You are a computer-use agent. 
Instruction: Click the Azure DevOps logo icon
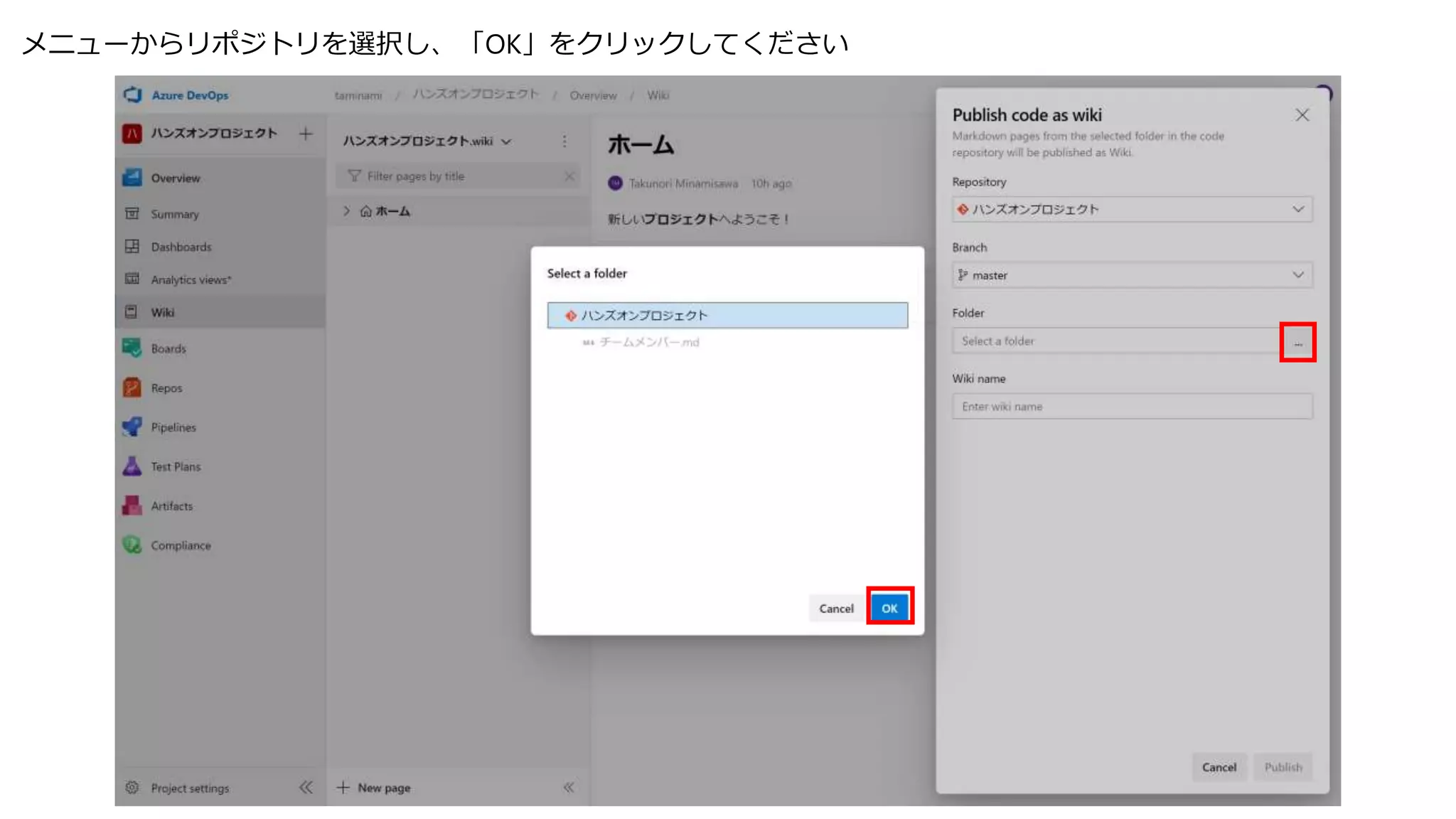[x=133, y=95]
